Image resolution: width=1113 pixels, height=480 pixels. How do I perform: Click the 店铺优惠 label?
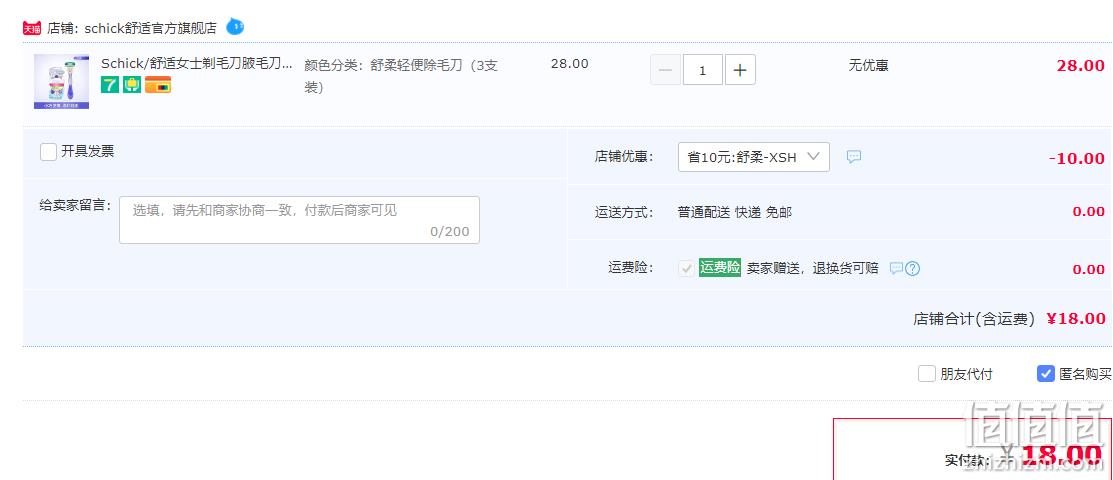point(623,157)
